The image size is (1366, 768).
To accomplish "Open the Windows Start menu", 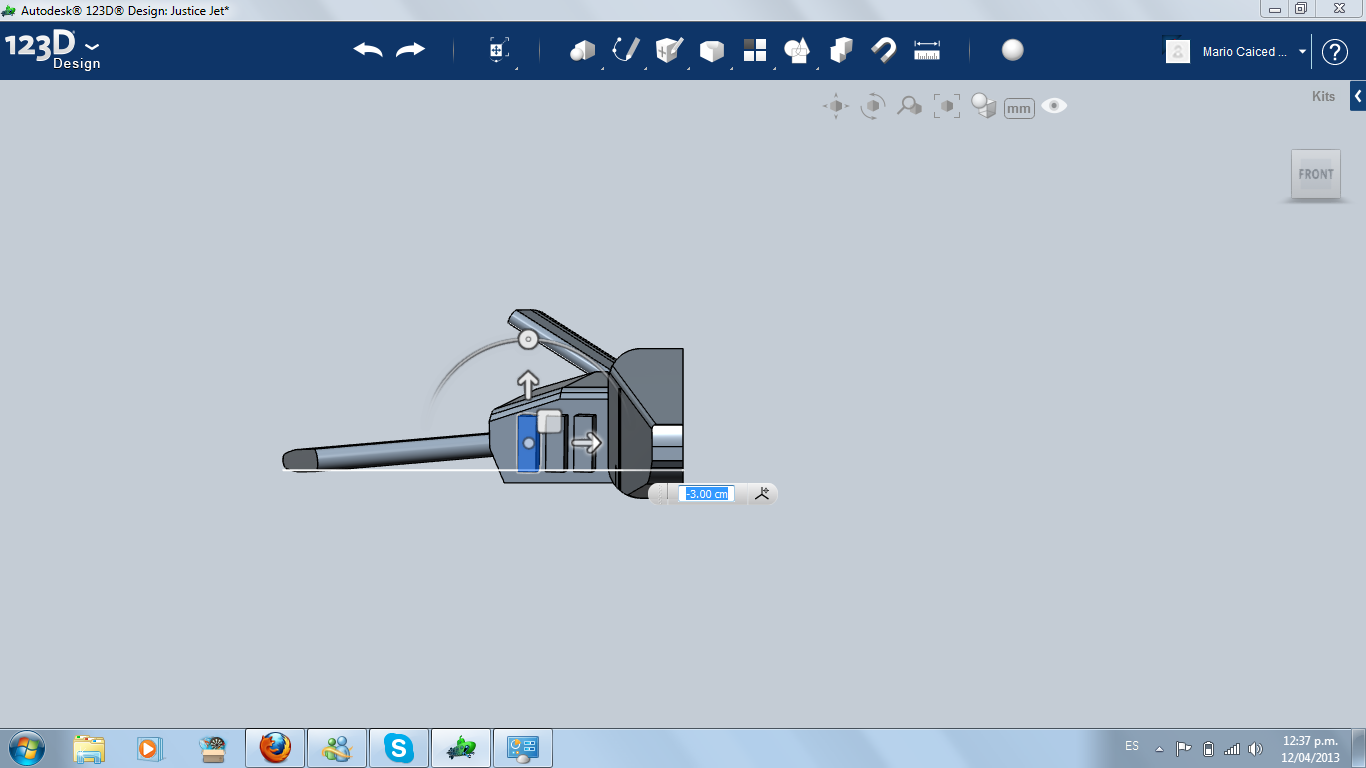I will tap(25, 748).
